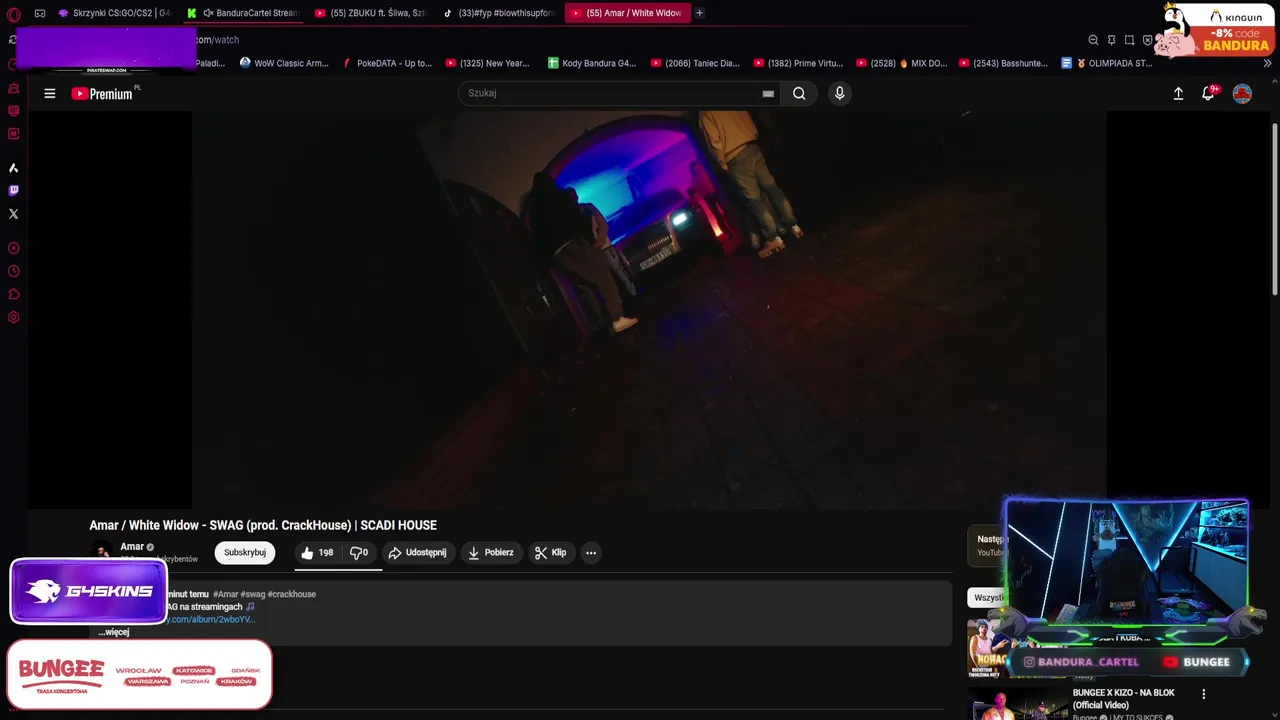Take a snapshot with the capture icon
Image resolution: width=1280 pixels, height=720 pixels.
pos(1129,40)
